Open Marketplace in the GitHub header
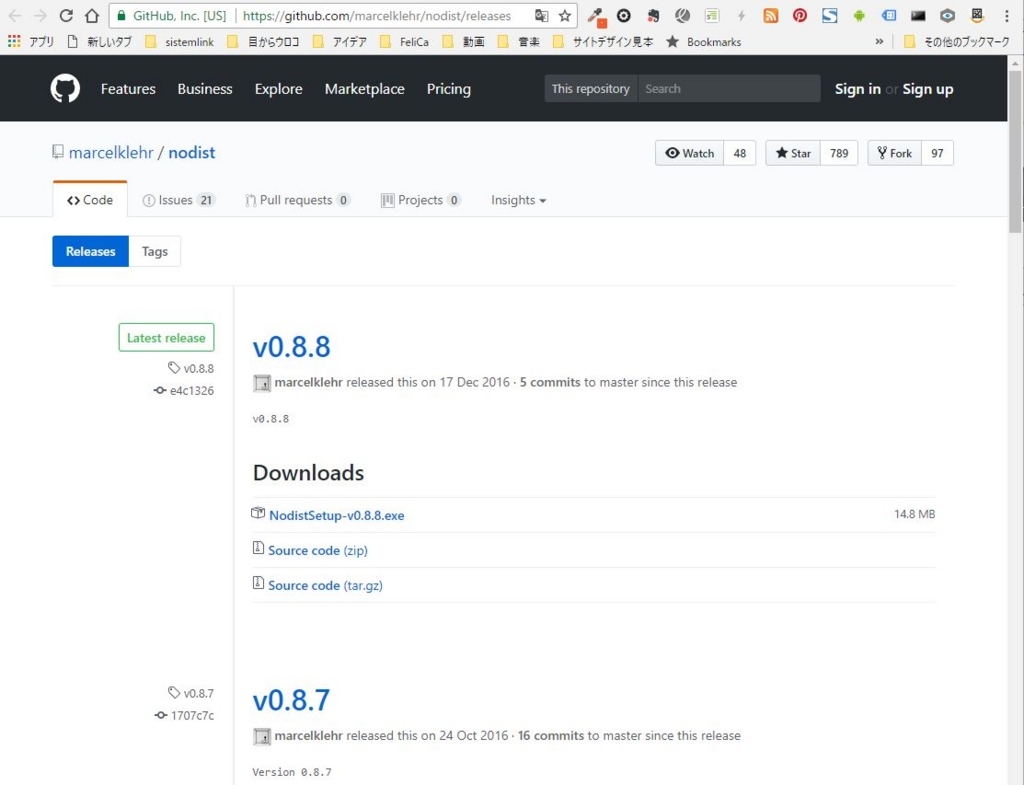1024x785 pixels. 364,89
